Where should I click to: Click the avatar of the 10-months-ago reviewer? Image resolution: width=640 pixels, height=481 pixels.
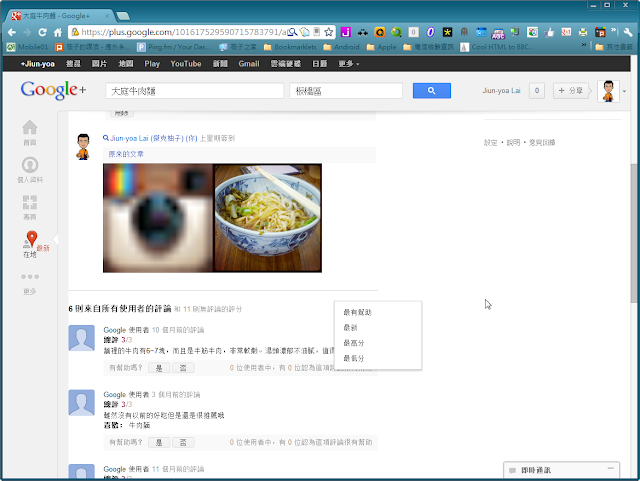click(x=82, y=338)
